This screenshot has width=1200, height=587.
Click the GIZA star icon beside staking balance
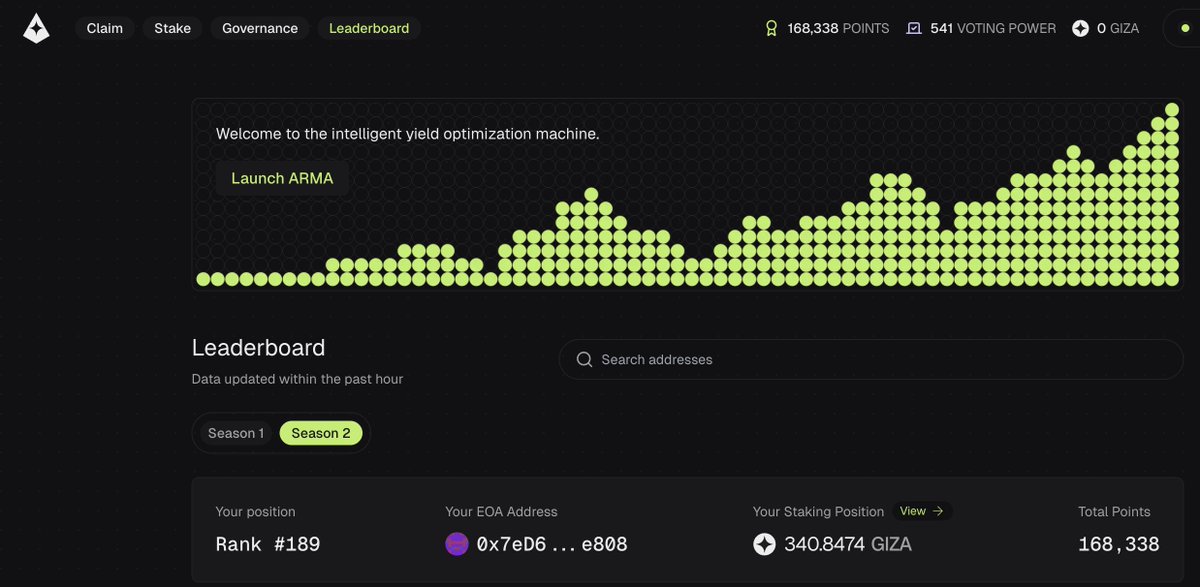click(x=764, y=543)
